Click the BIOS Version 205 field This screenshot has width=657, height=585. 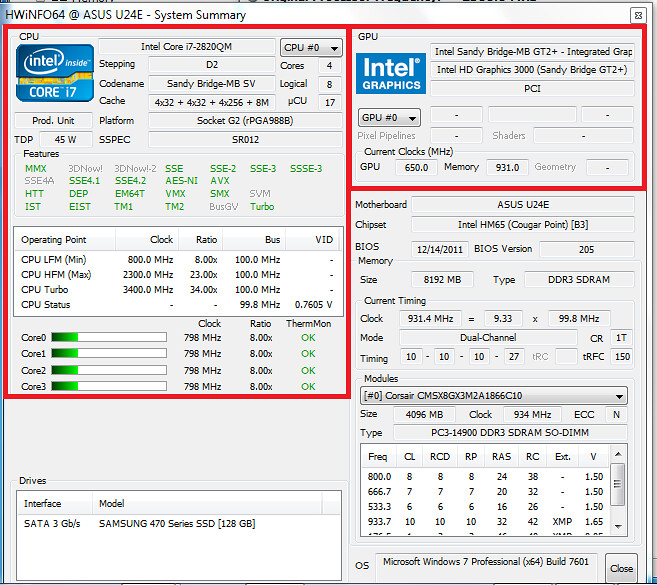click(587, 249)
